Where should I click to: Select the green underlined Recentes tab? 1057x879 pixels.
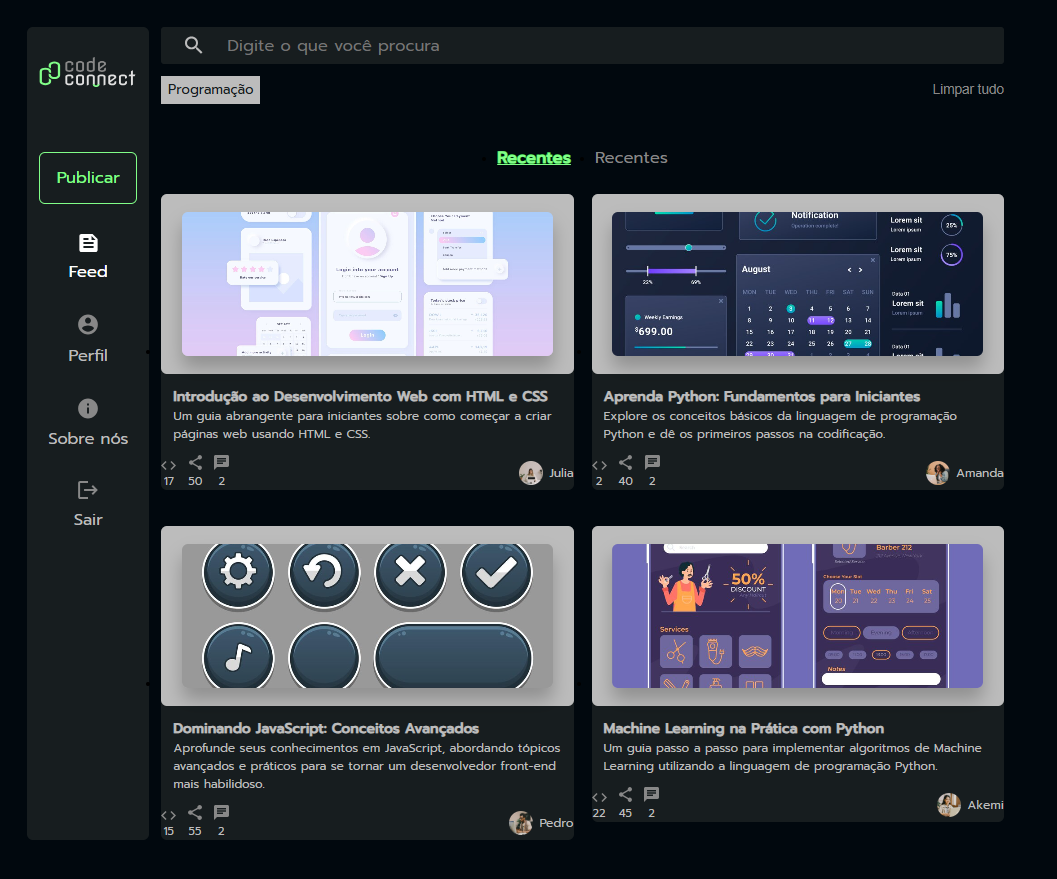point(533,158)
